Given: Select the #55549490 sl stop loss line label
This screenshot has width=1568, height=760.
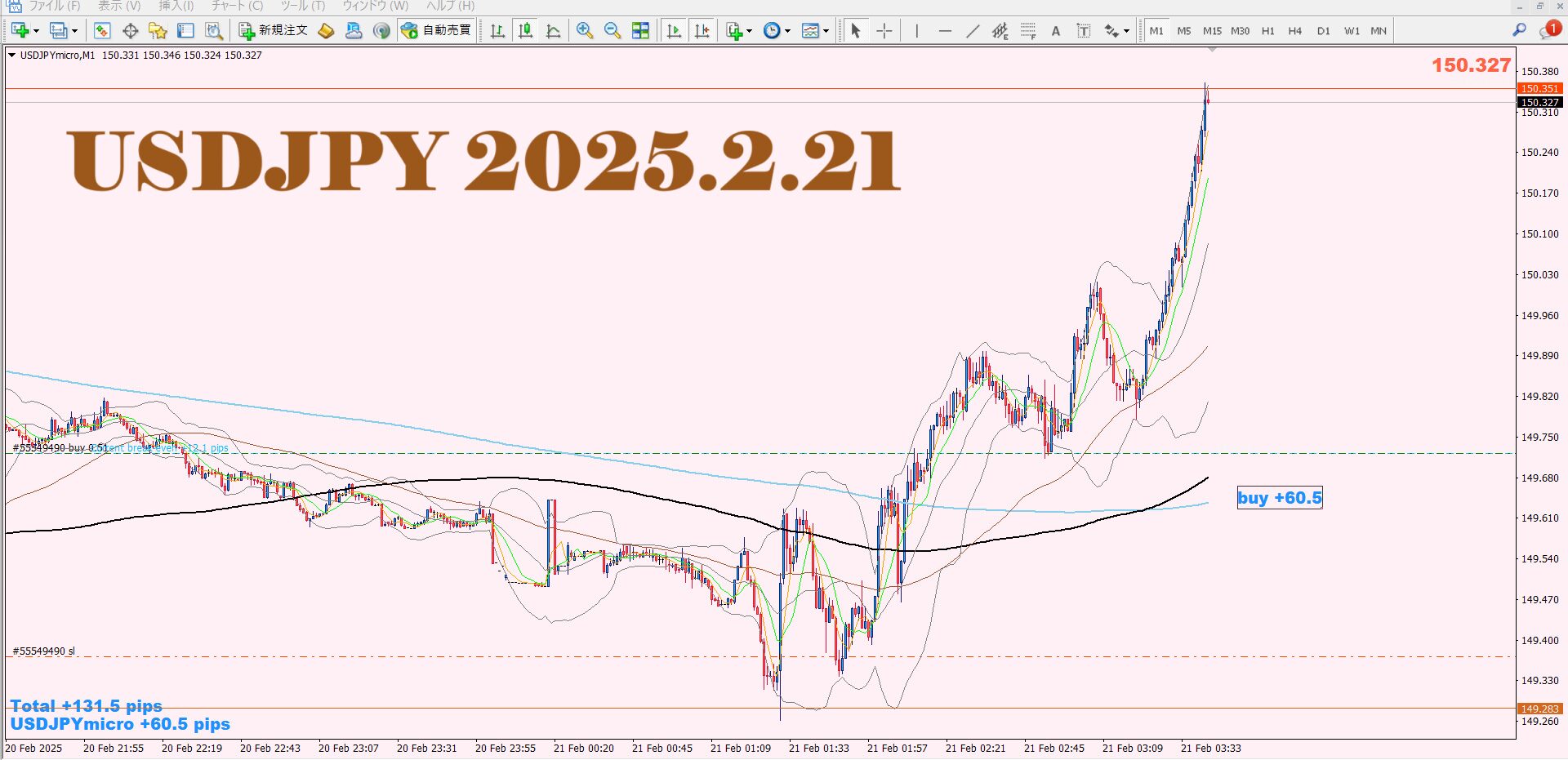Looking at the screenshot, I should click(44, 651).
